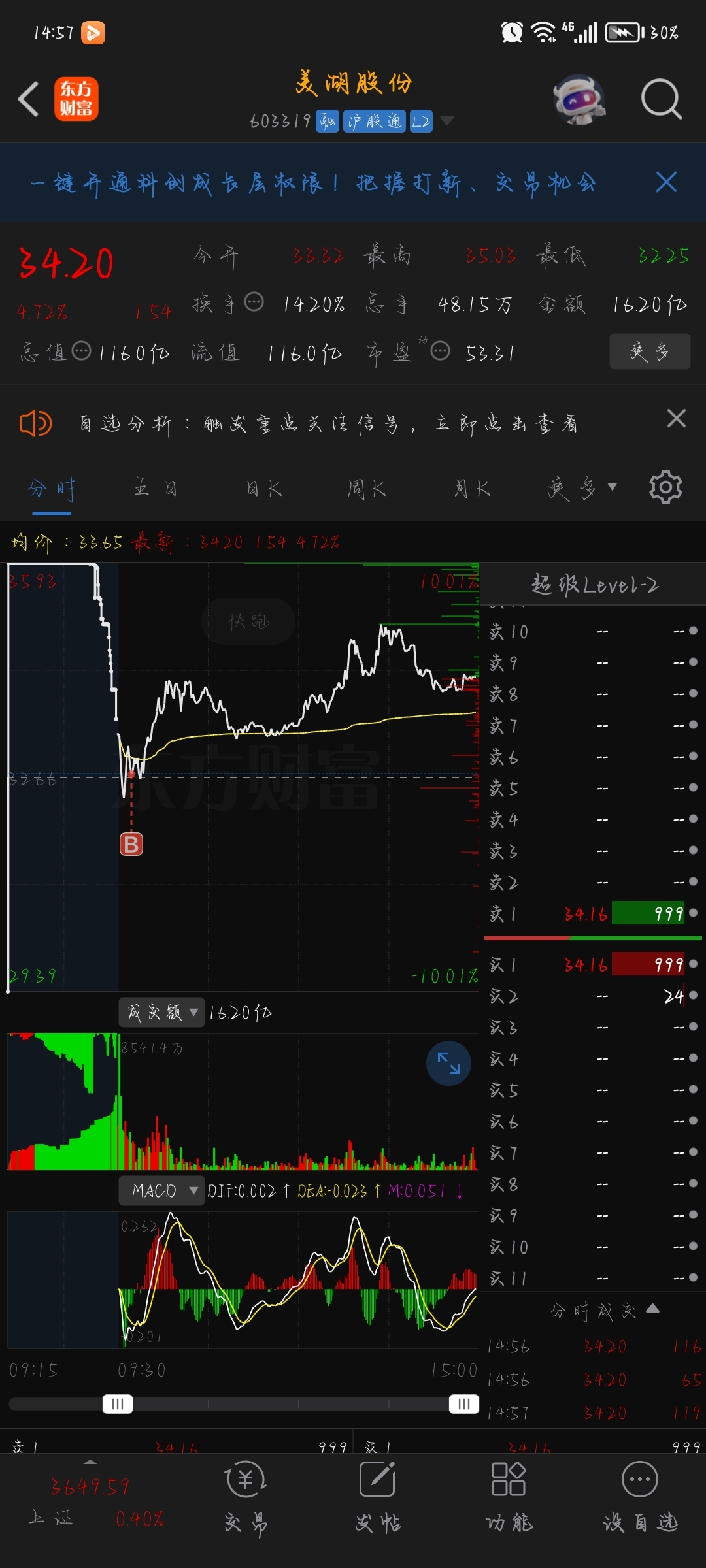Image resolution: width=706 pixels, height=1568 pixels.
Task: Tap 最低 value 32.25
Action: pyautogui.click(x=664, y=255)
